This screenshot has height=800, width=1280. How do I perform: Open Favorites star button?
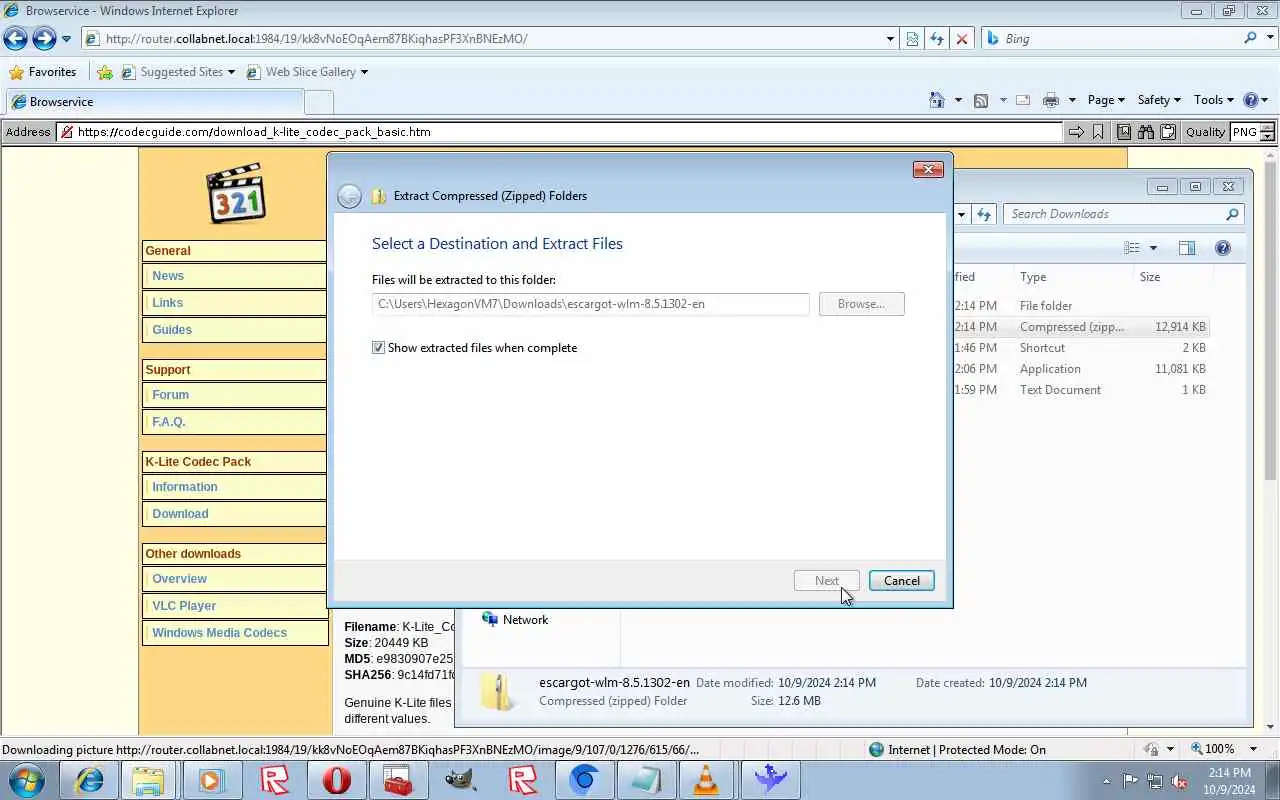click(x=16, y=72)
